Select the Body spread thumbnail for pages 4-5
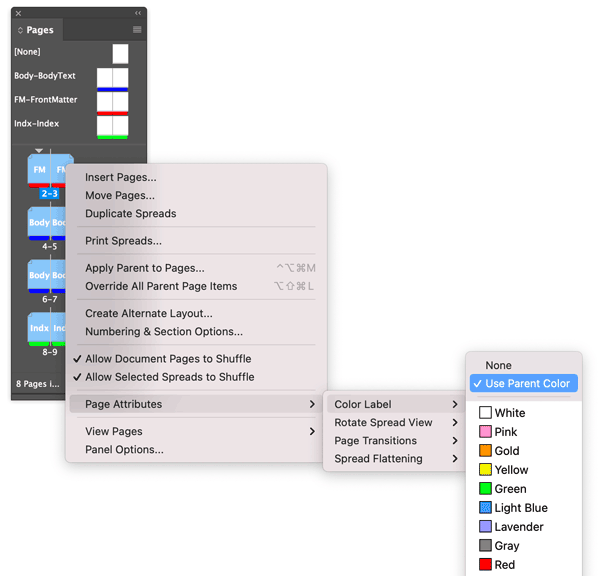Image resolution: width=600 pixels, height=576 pixels. click(47, 223)
